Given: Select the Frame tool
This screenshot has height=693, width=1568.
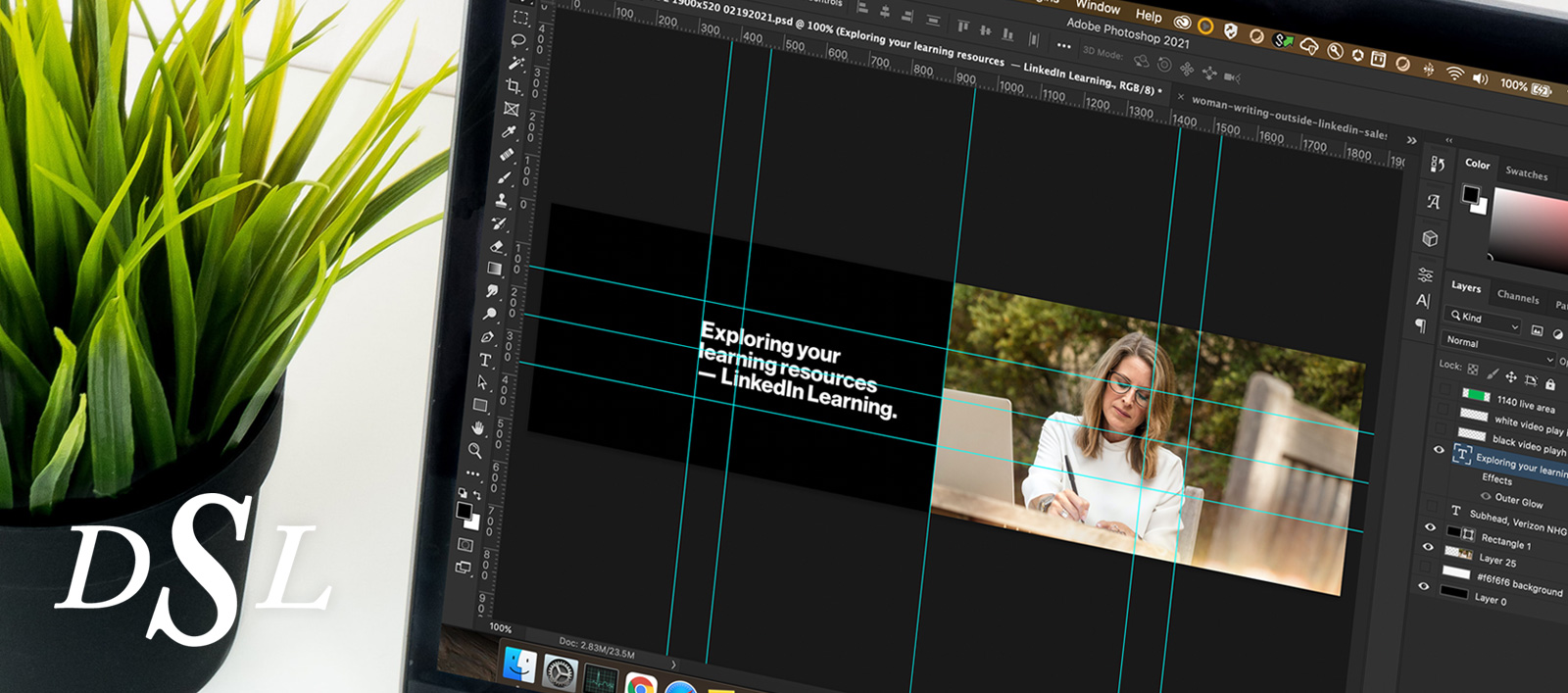Looking at the screenshot, I should pos(512,109).
